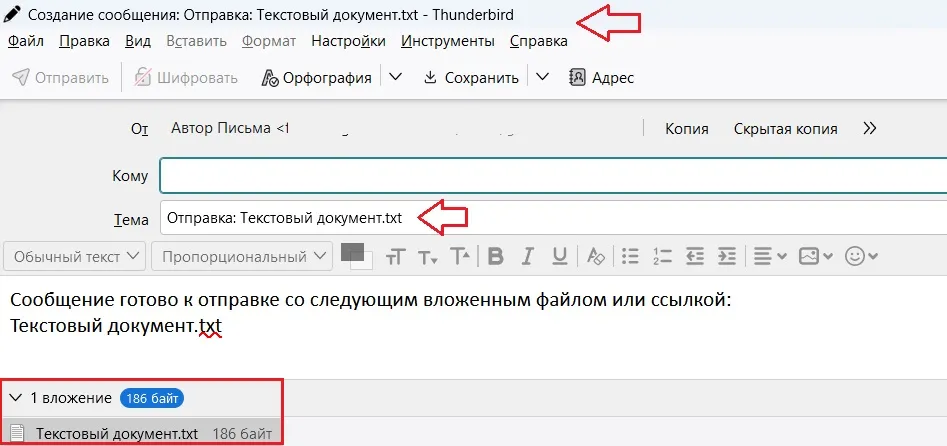Open the greyed Вставить menu

(196, 41)
